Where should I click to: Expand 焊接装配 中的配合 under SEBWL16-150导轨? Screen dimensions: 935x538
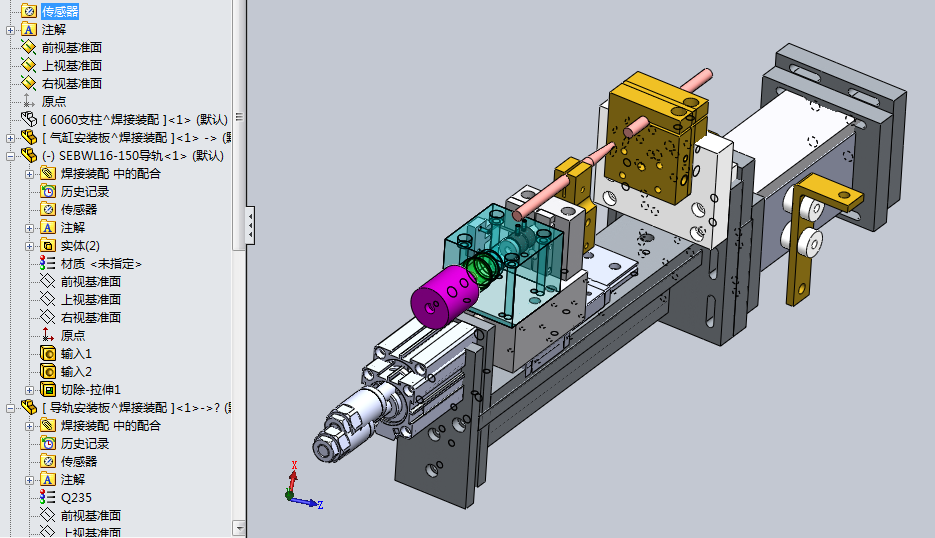pyautogui.click(x=29, y=174)
